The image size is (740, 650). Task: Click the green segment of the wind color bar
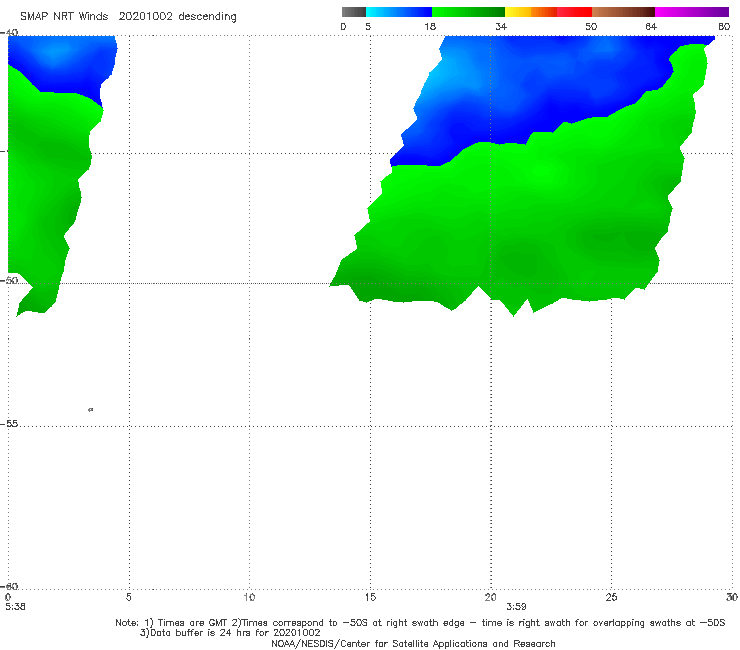tap(468, 12)
